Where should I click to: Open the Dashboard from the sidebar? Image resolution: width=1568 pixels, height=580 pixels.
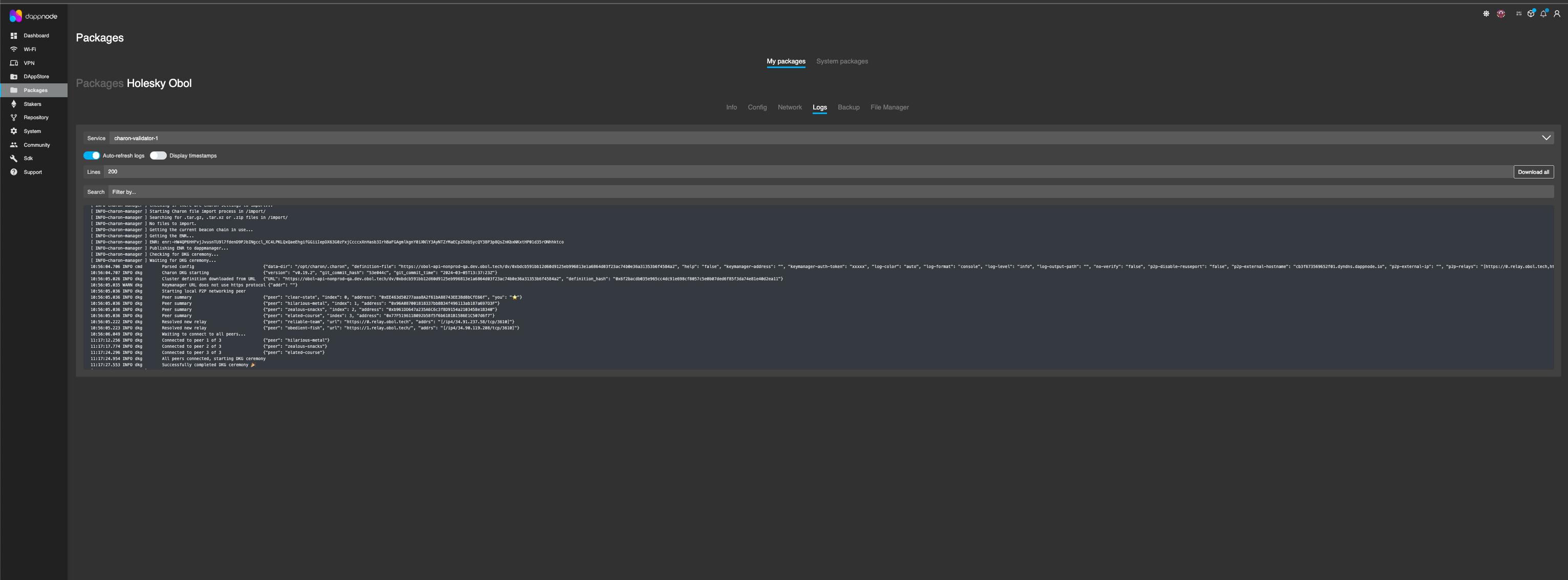[36, 35]
